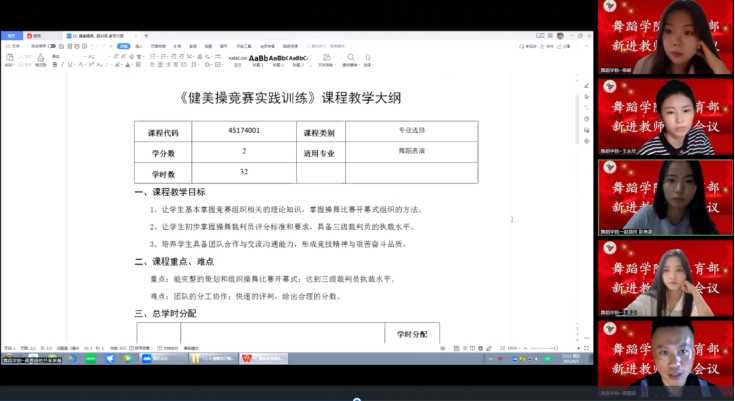
Task: Open the Home ribbon tab
Action: tap(123, 46)
